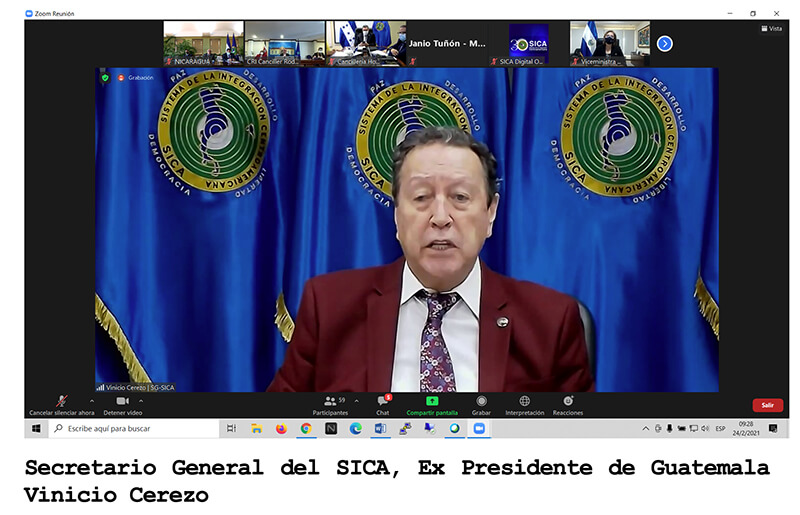800x515 pixels.
Task: Open the audio options arrow beside the microphone
Action: pyautogui.click(x=92, y=401)
